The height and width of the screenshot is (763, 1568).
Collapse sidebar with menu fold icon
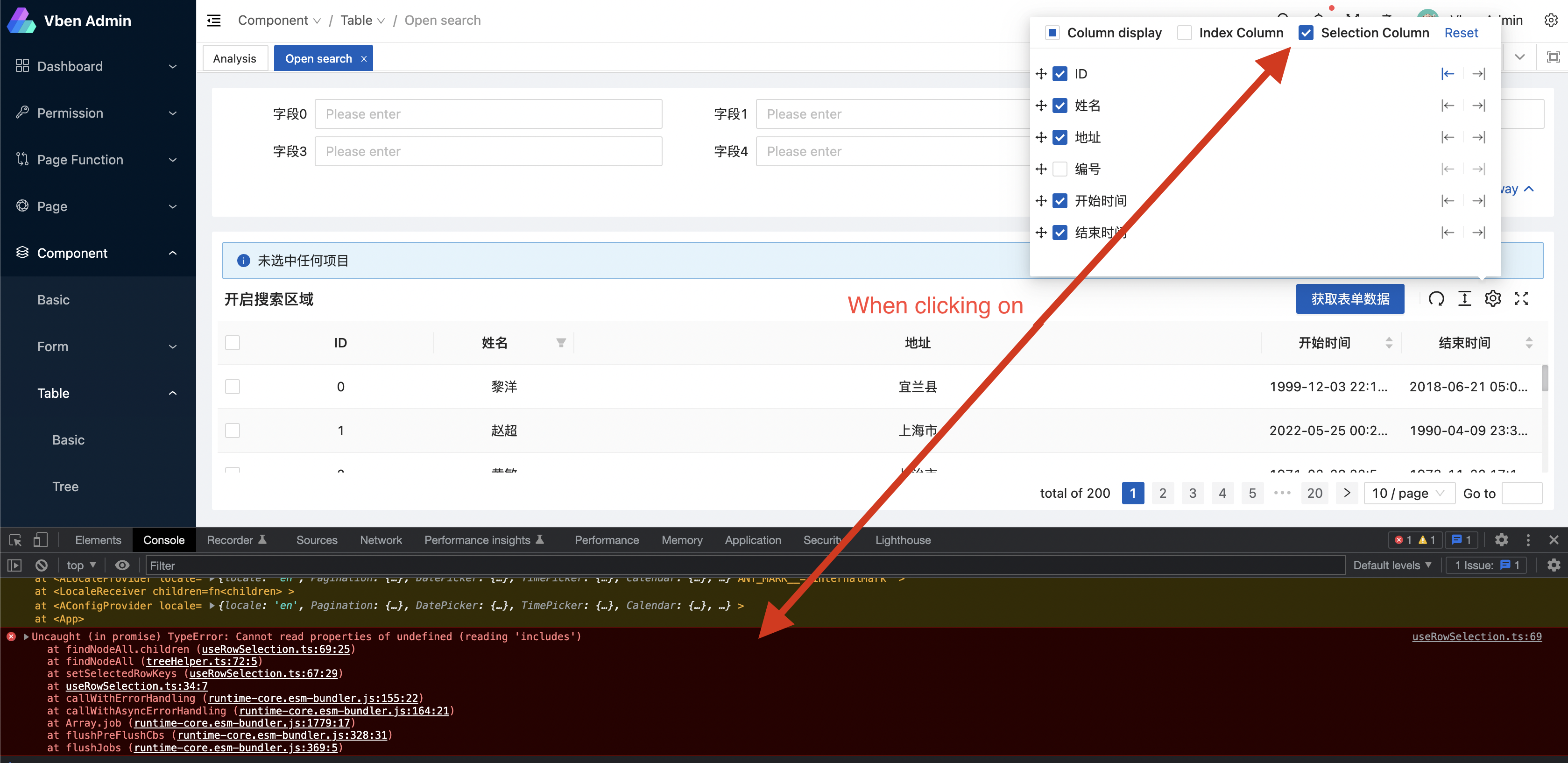coord(214,21)
